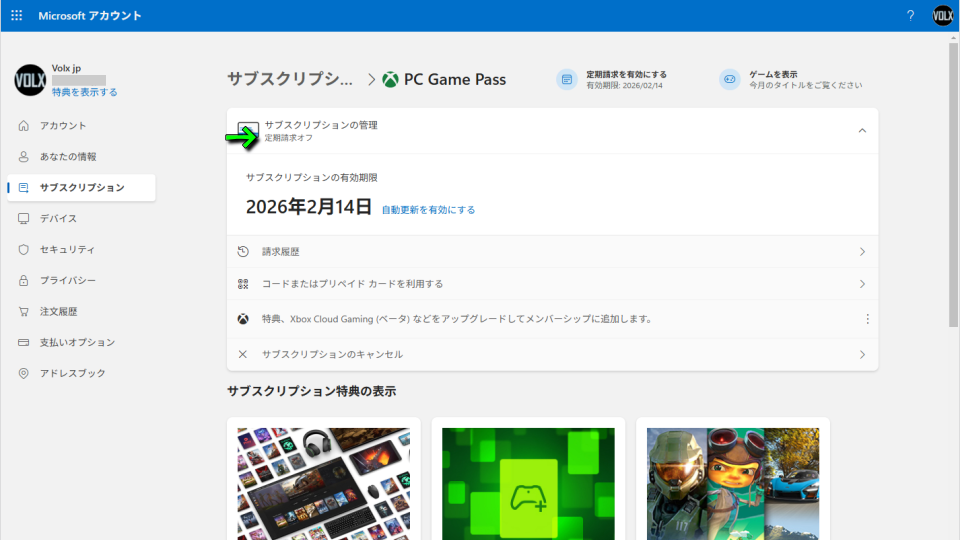Click the 自動更新を有効にする link
The width and height of the screenshot is (960, 540).
(428, 210)
